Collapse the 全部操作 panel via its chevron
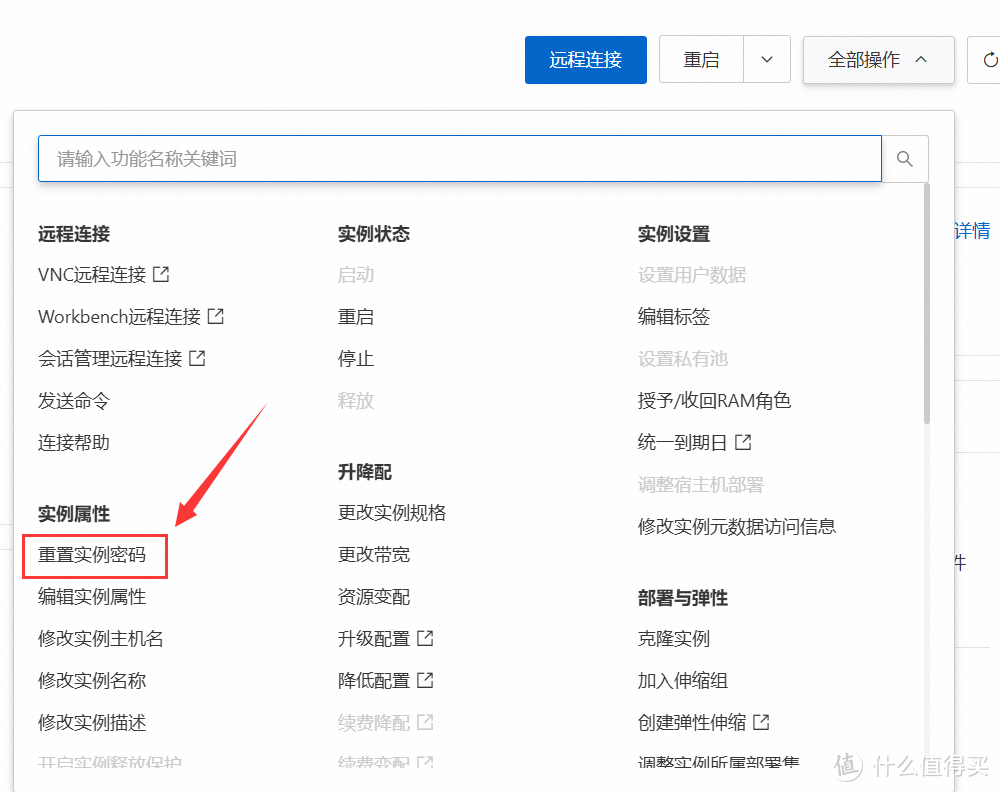The width and height of the screenshot is (1000, 792). click(921, 60)
